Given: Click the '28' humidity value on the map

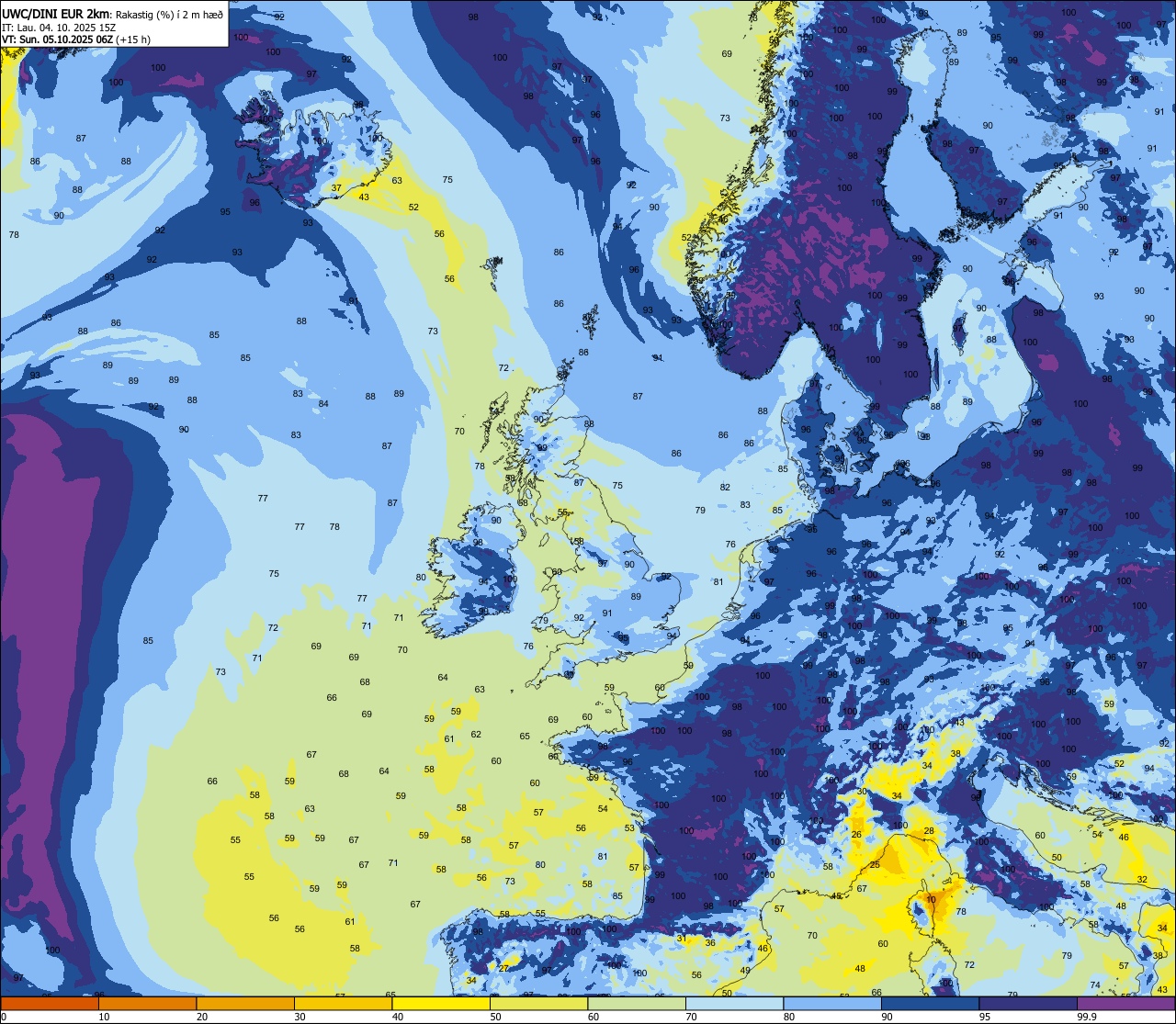Looking at the screenshot, I should pyautogui.click(x=929, y=831).
